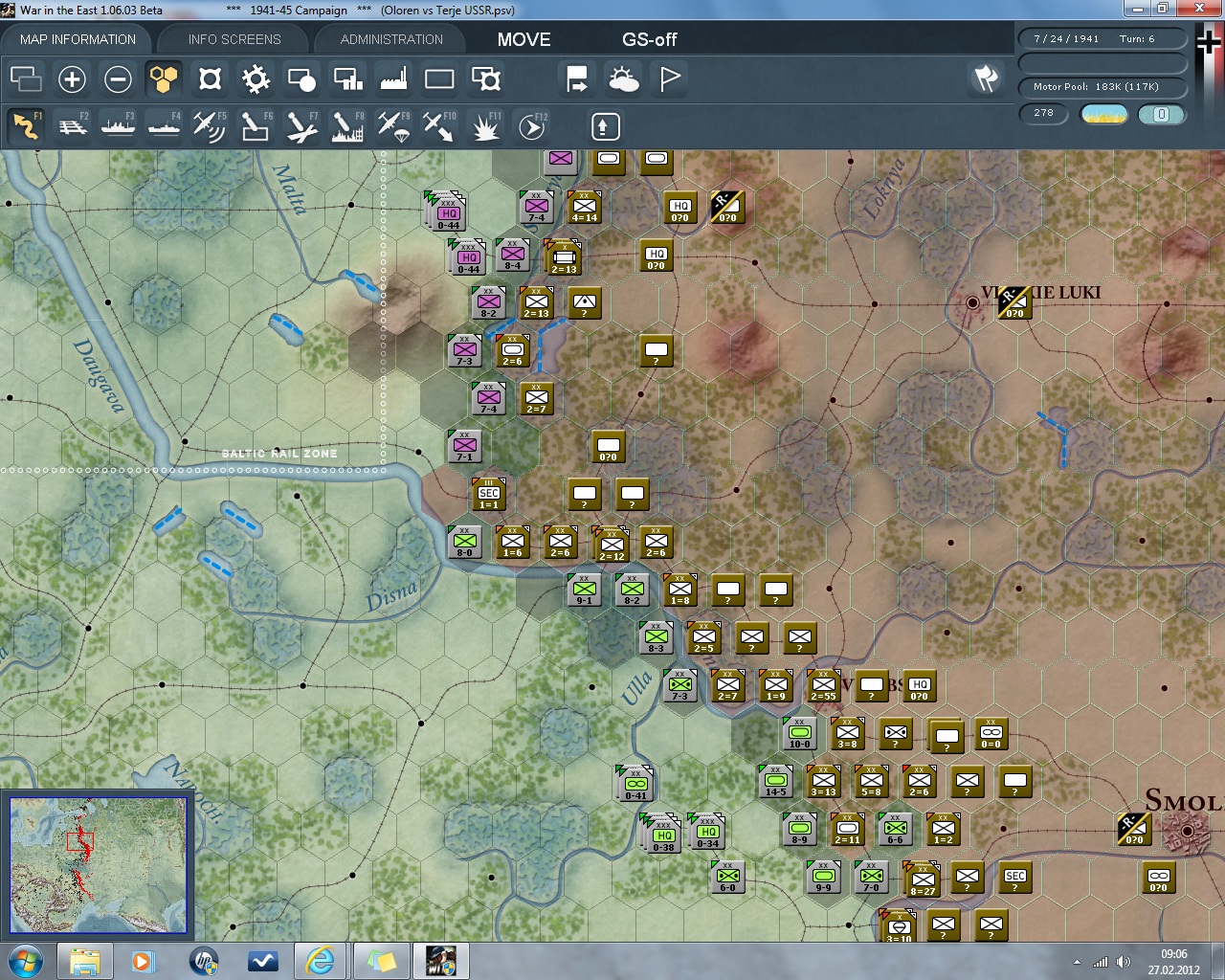Select the pink 7-1 infantry counter
The height and width of the screenshot is (980, 1225).
tap(465, 446)
